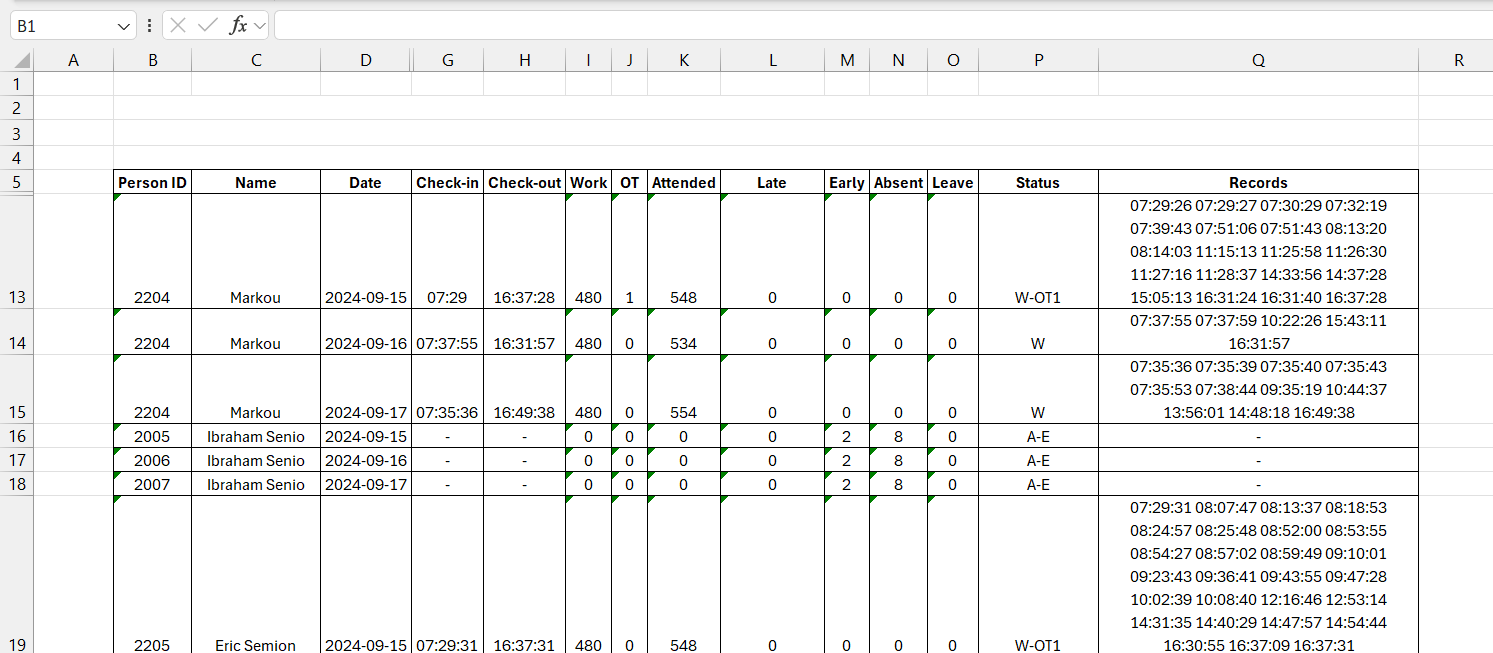The width and height of the screenshot is (1493, 653).
Task: Click the Records header cell
Action: [x=1258, y=182]
